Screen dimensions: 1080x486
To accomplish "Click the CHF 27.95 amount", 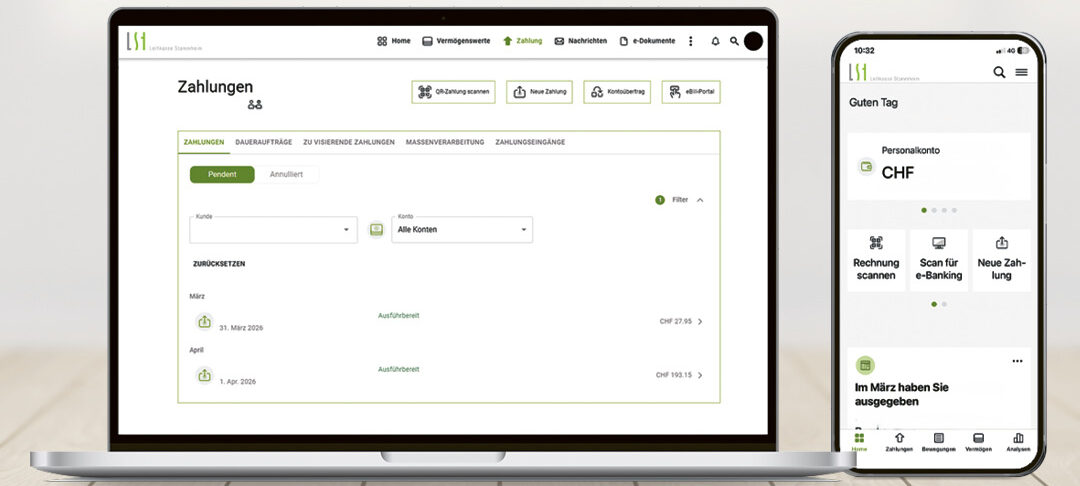I will click(676, 321).
